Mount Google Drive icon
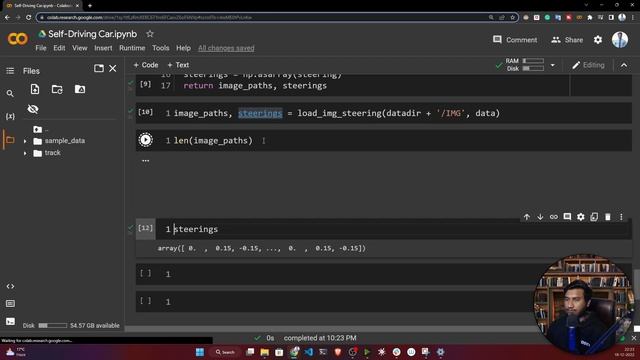The image size is (640, 360). (80, 89)
